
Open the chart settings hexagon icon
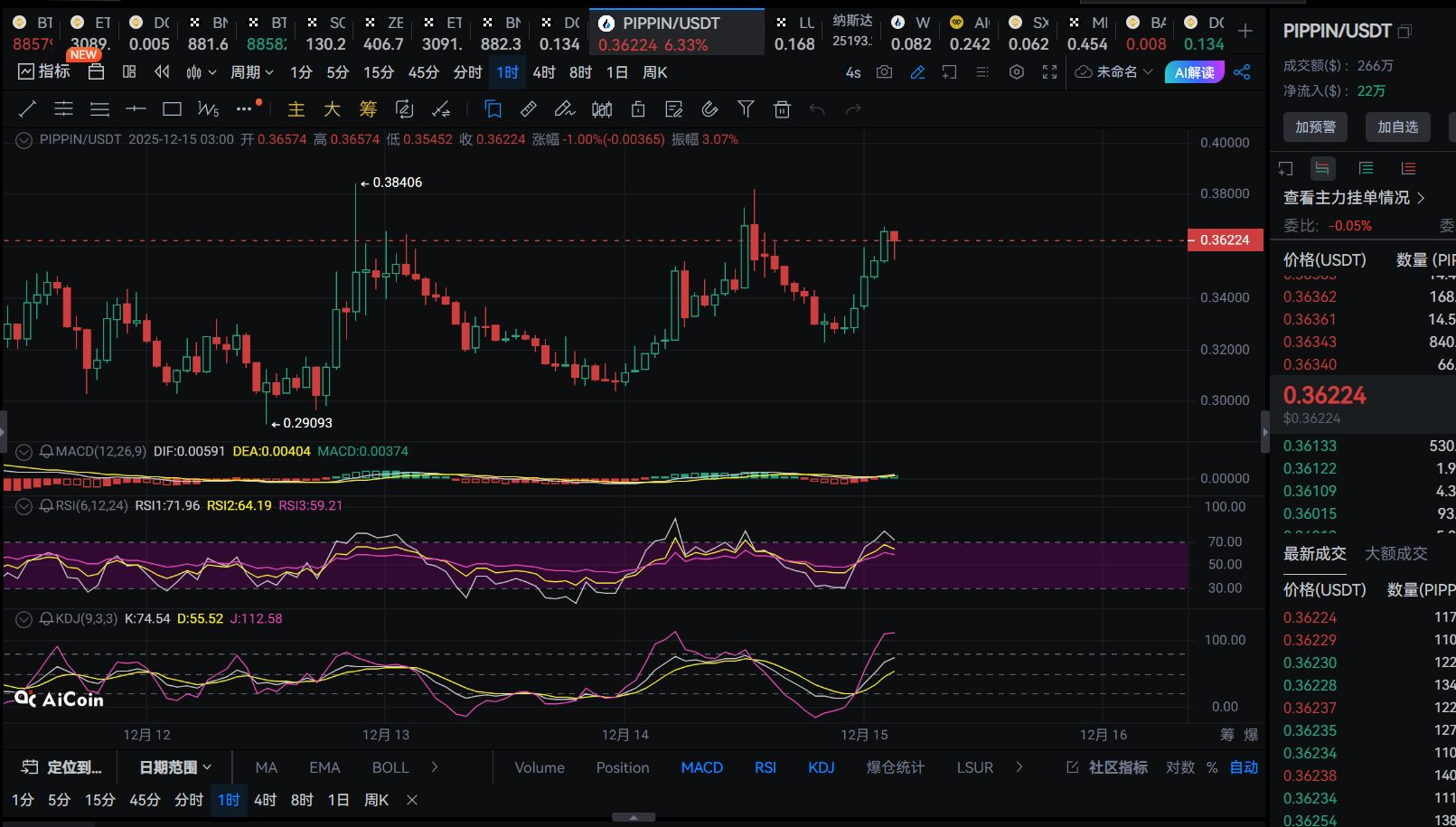tap(1017, 72)
